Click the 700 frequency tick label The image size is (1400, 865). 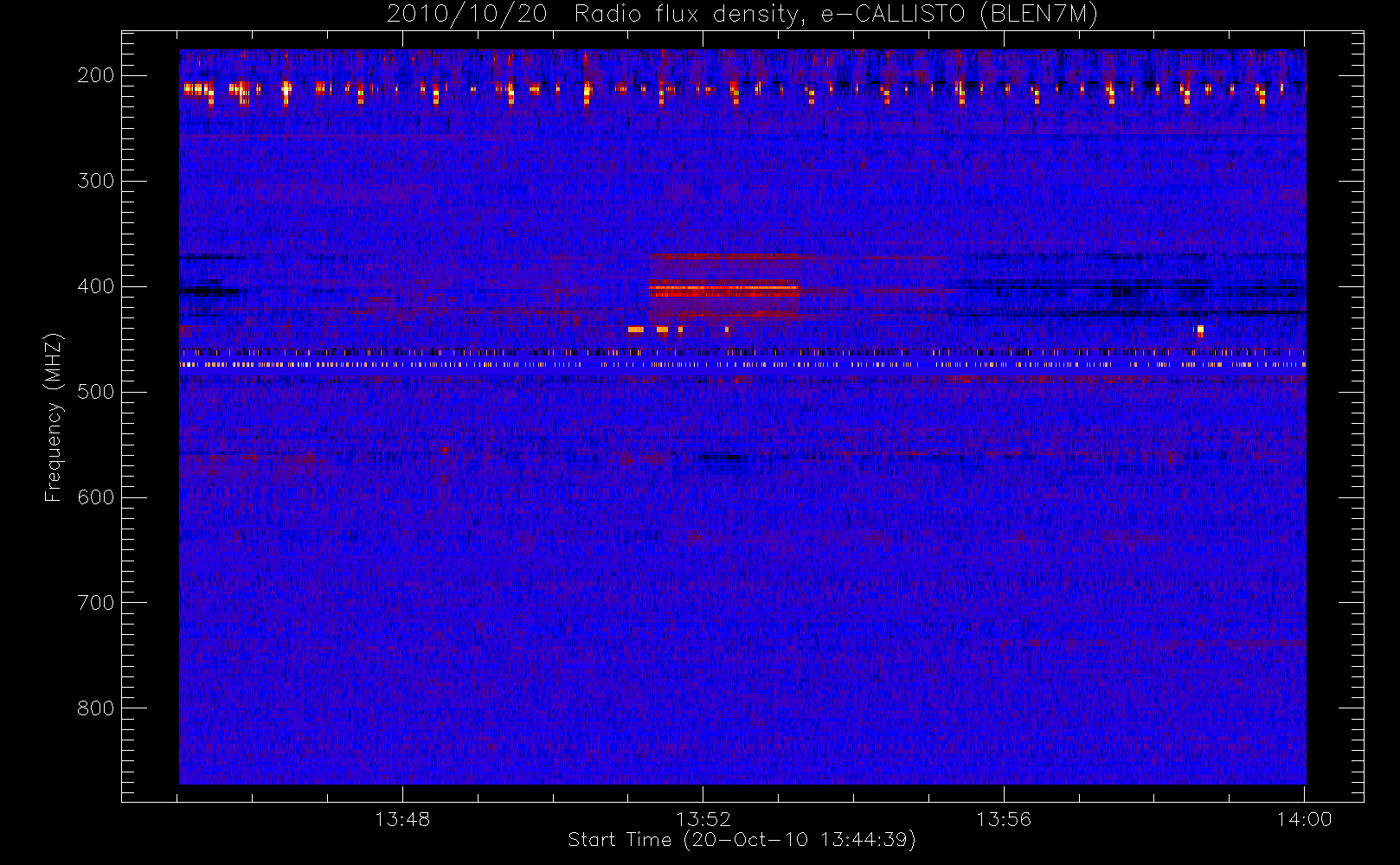pyautogui.click(x=96, y=603)
